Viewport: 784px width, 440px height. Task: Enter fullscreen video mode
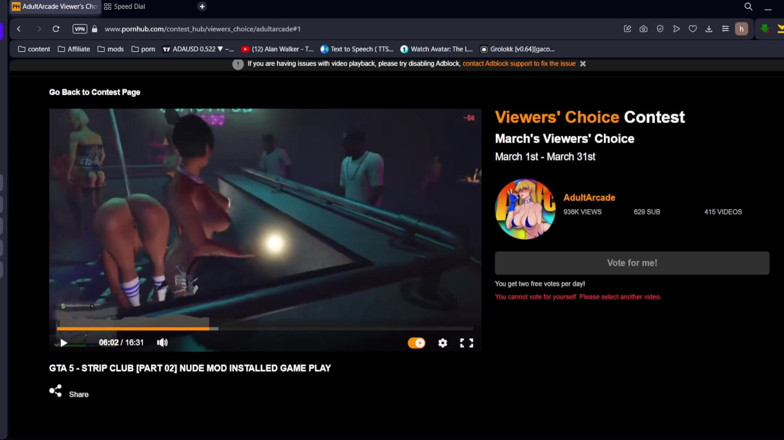coord(466,342)
